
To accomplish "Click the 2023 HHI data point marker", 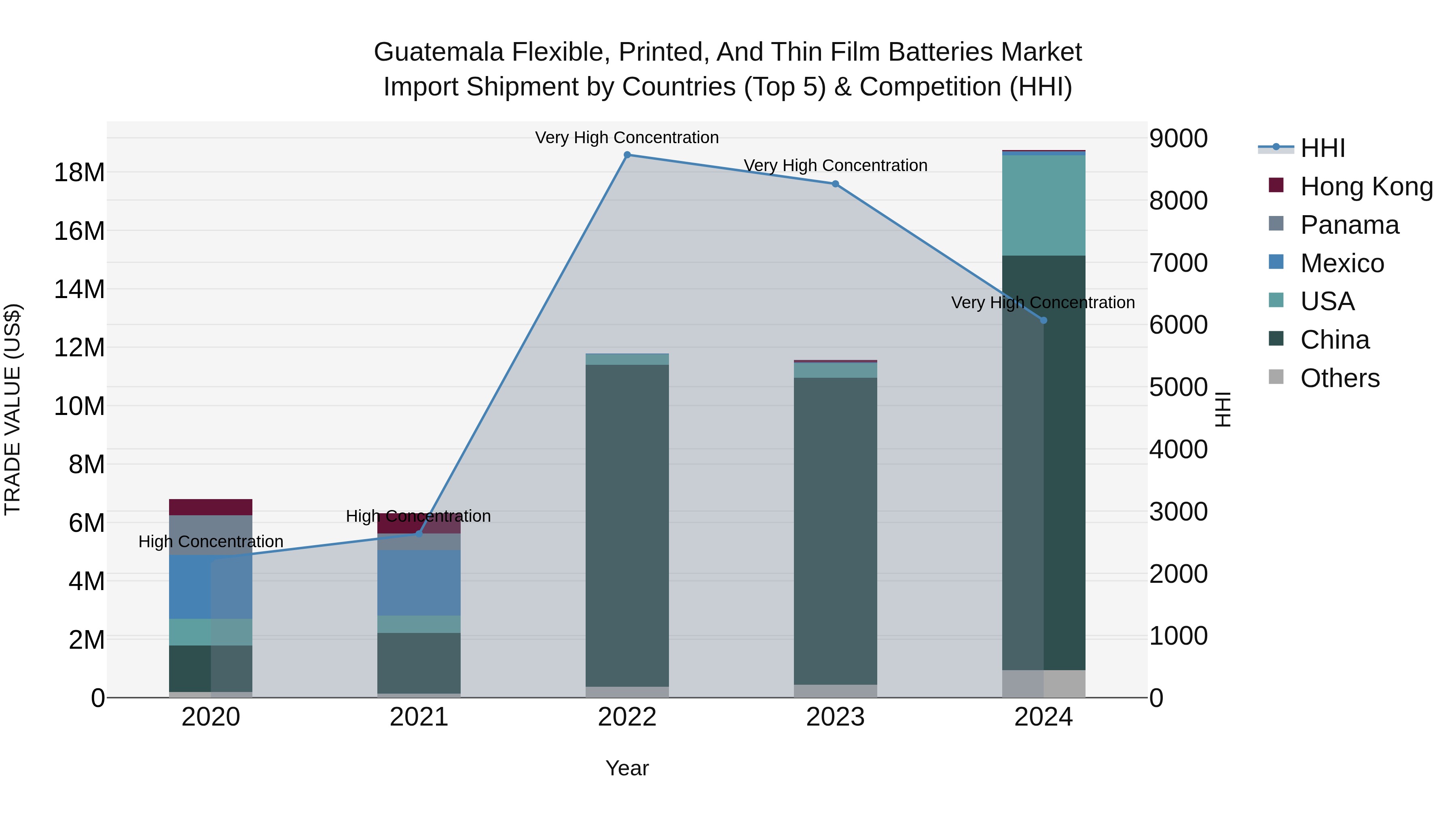I will click(836, 184).
